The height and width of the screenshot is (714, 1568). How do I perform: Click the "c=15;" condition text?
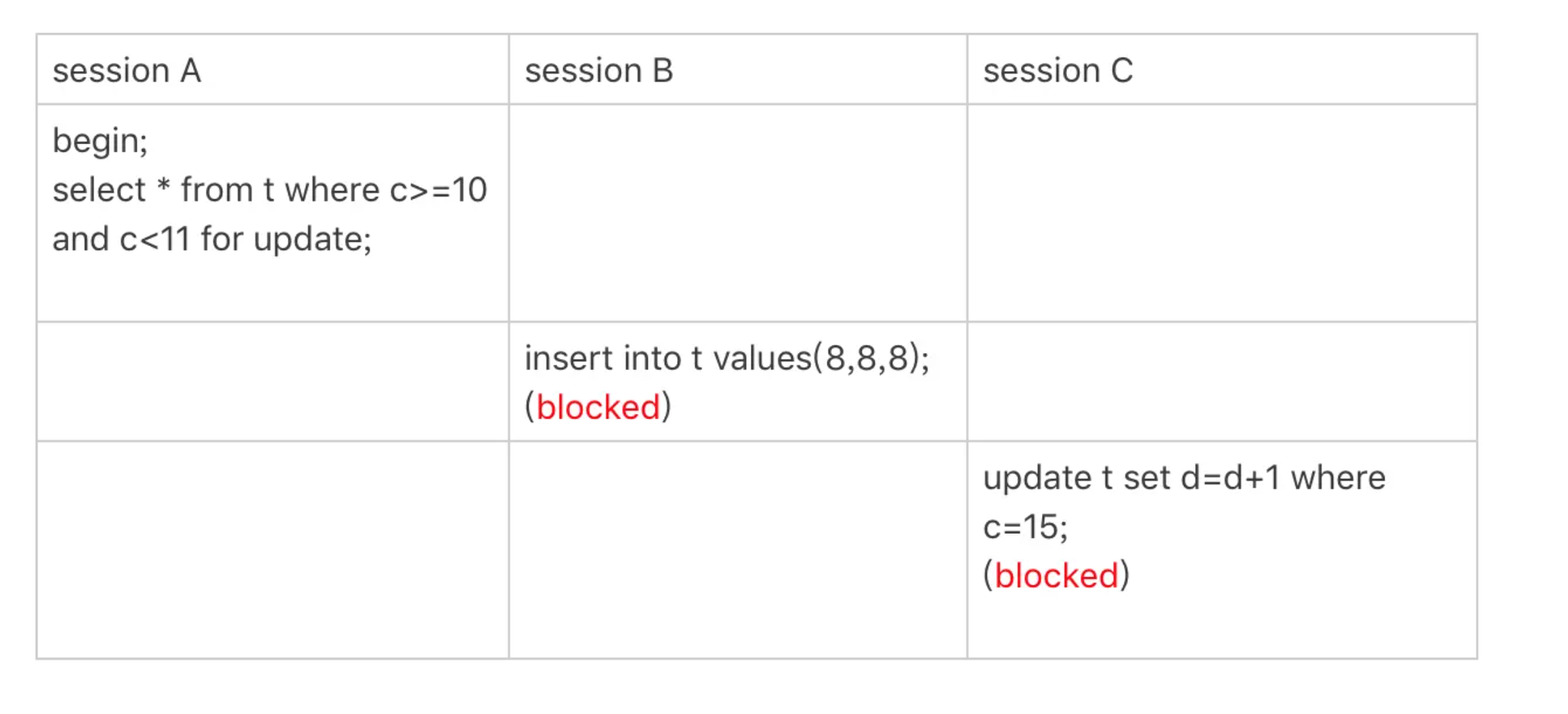tap(1025, 527)
